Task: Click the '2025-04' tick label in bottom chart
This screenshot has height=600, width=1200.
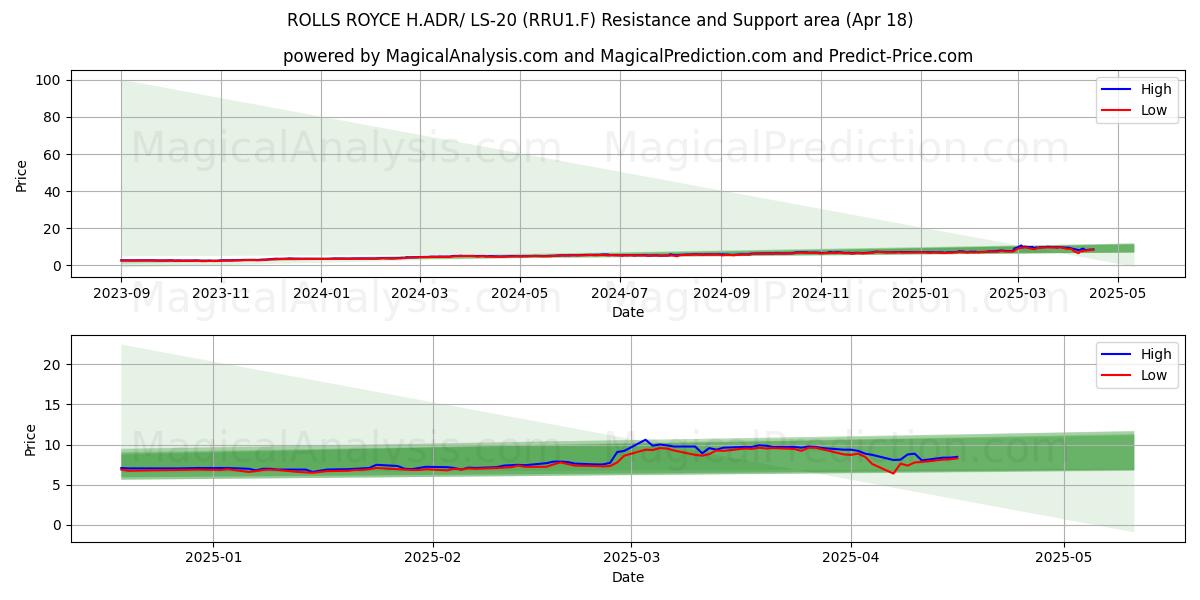Action: point(851,559)
